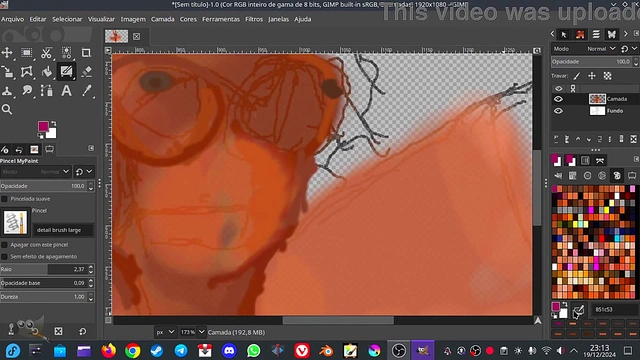
Task: Open the Arquivo menu
Action: pyautogui.click(x=12, y=19)
